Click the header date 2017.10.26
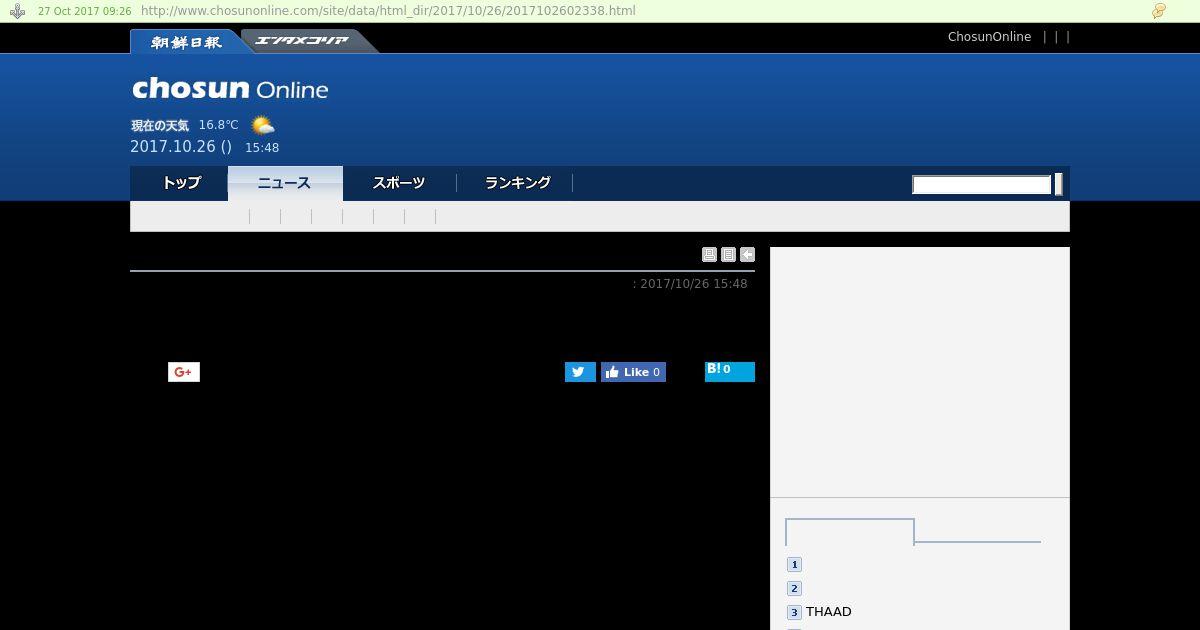Screen dimensions: 1200x630 173,147
